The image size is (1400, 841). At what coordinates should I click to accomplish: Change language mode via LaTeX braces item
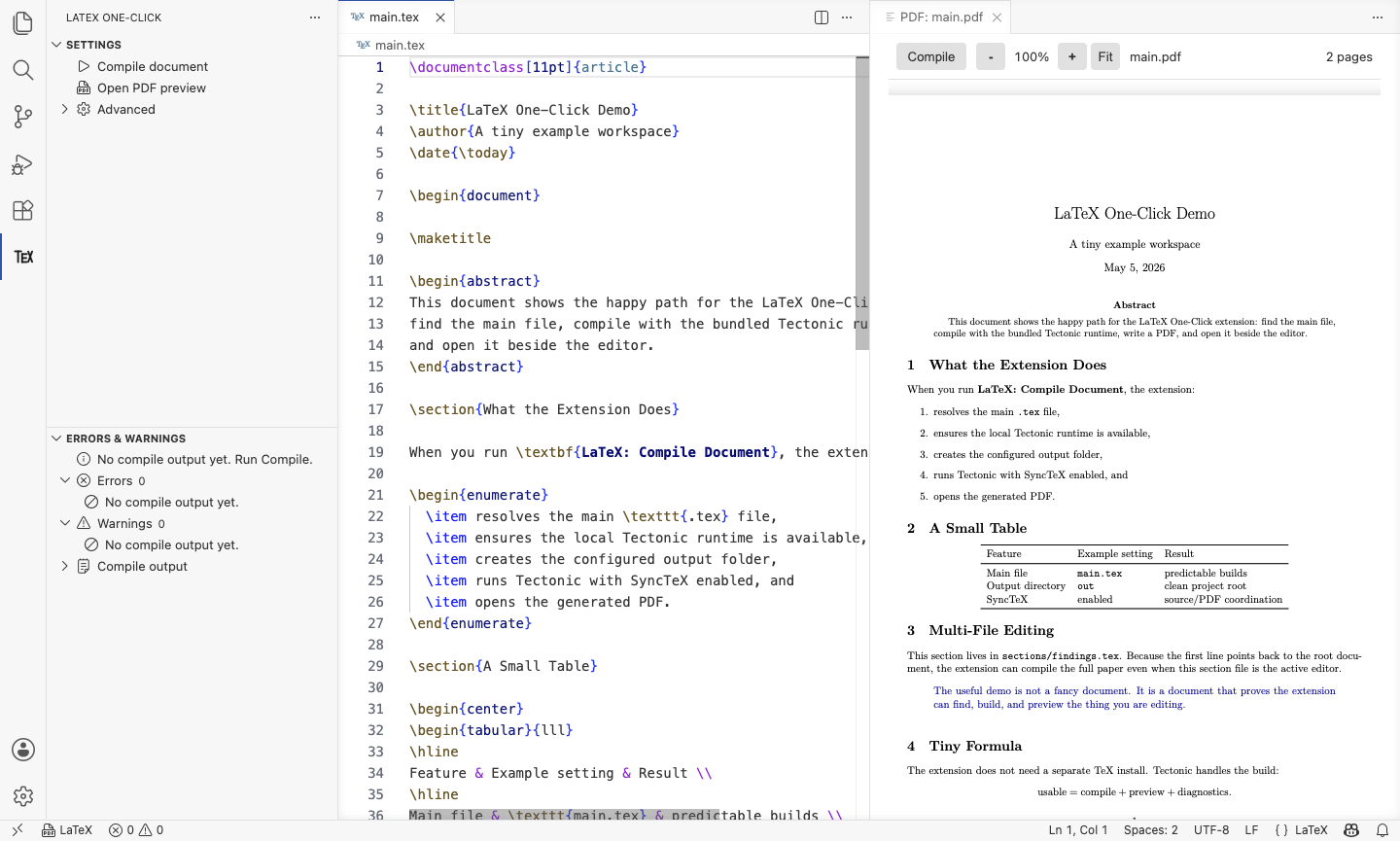pos(1301,830)
